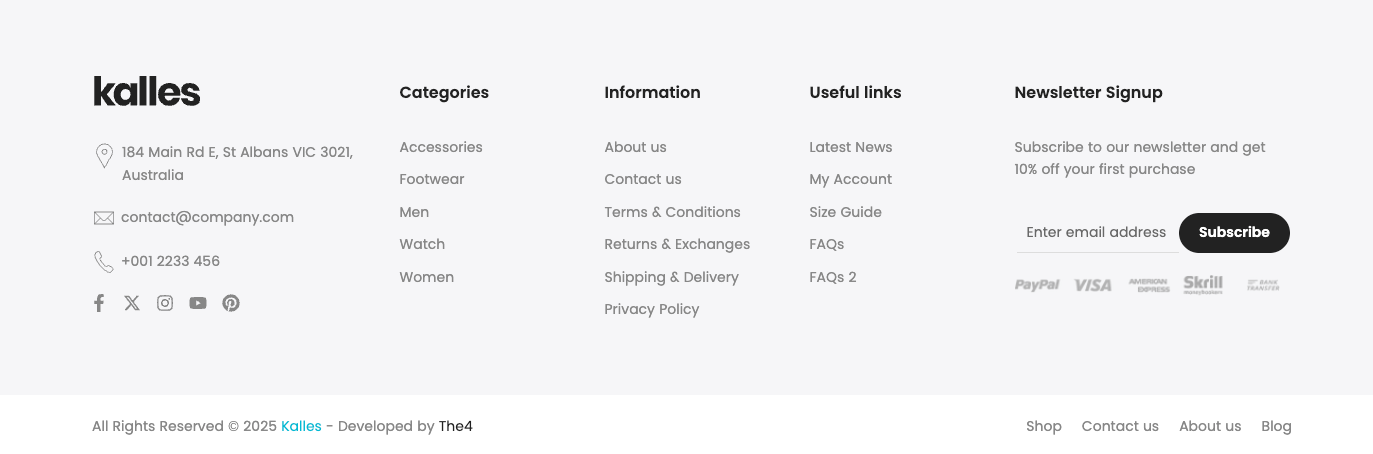Screen dimensions: 1373x454
Task: Focus the Enter email address field
Action: (x=1097, y=232)
